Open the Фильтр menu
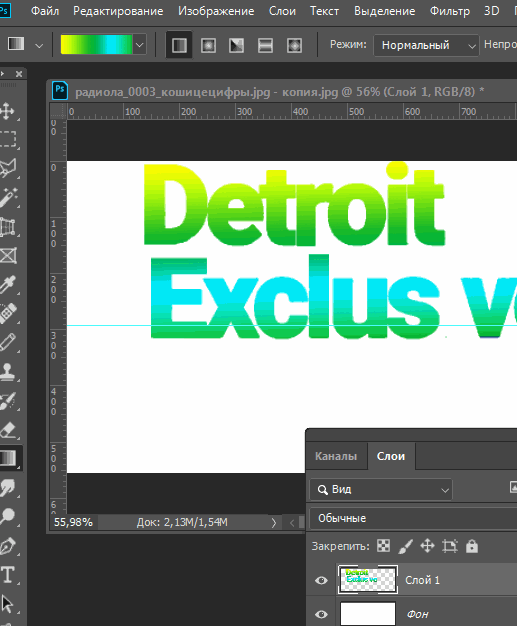This screenshot has height=626, width=517. 450,11
